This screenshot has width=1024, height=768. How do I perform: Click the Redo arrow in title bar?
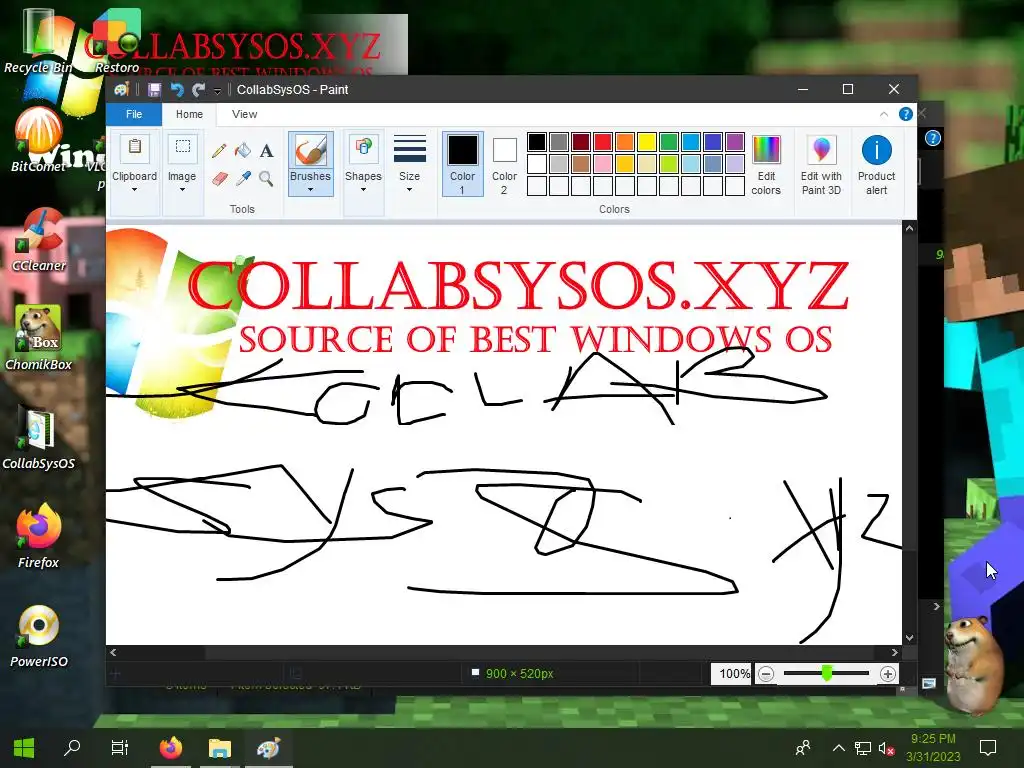coord(199,89)
